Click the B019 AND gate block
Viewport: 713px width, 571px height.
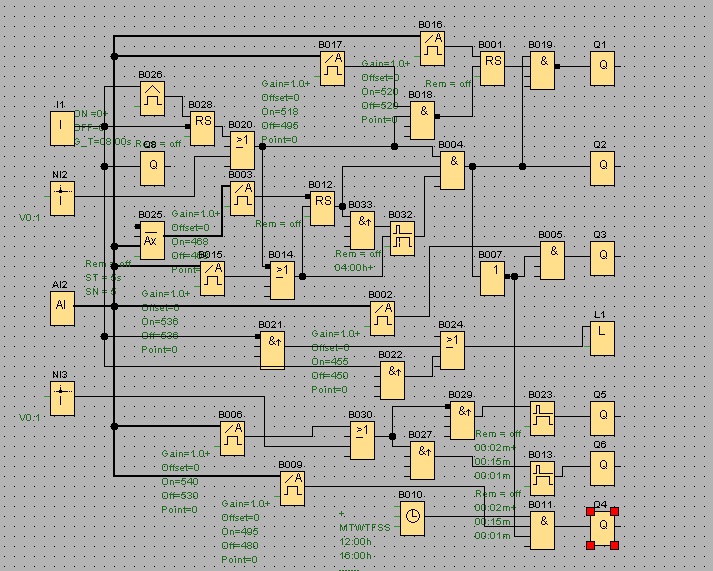(x=542, y=70)
